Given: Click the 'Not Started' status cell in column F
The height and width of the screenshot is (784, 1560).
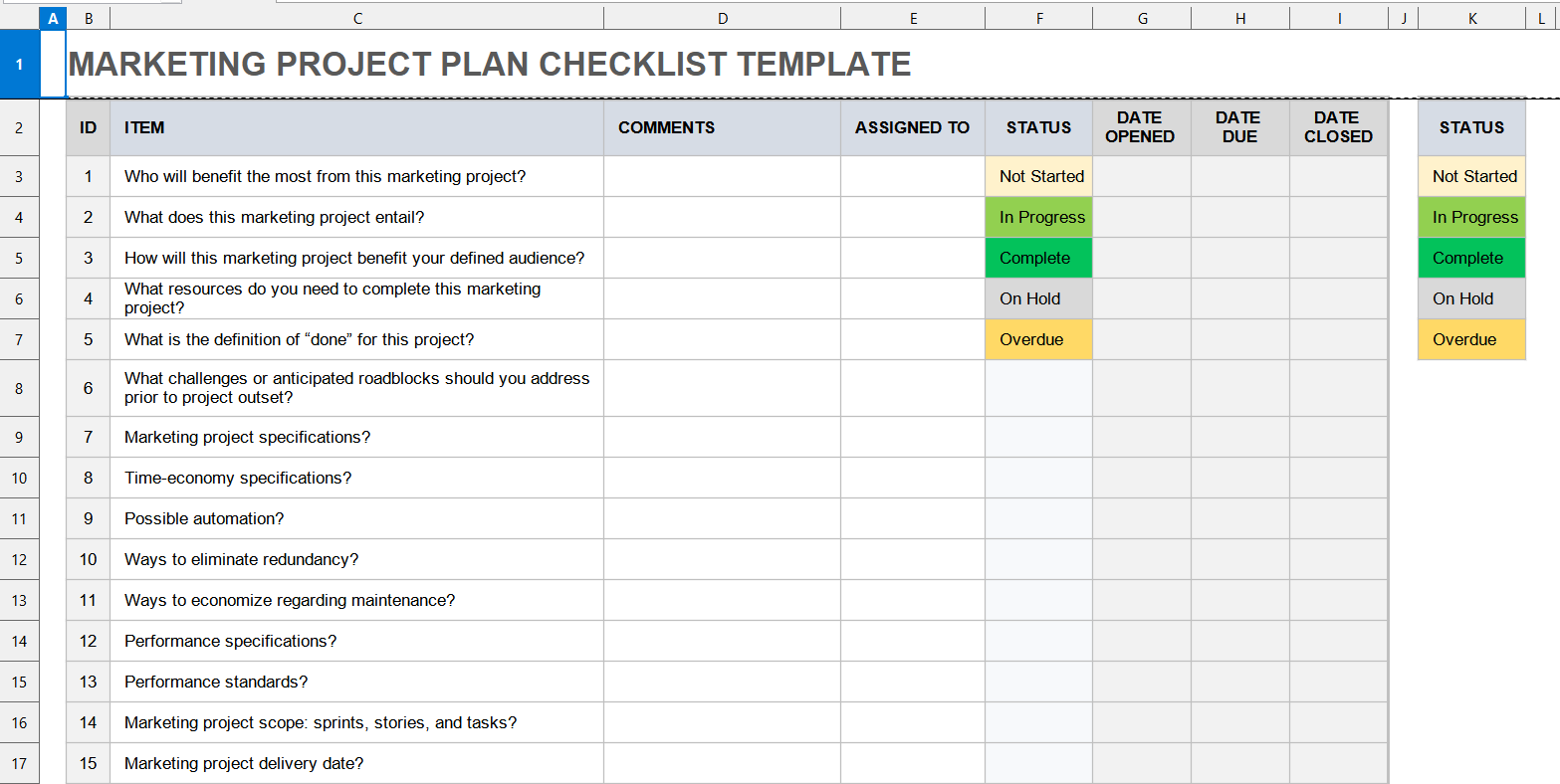Looking at the screenshot, I should coord(1038,176).
